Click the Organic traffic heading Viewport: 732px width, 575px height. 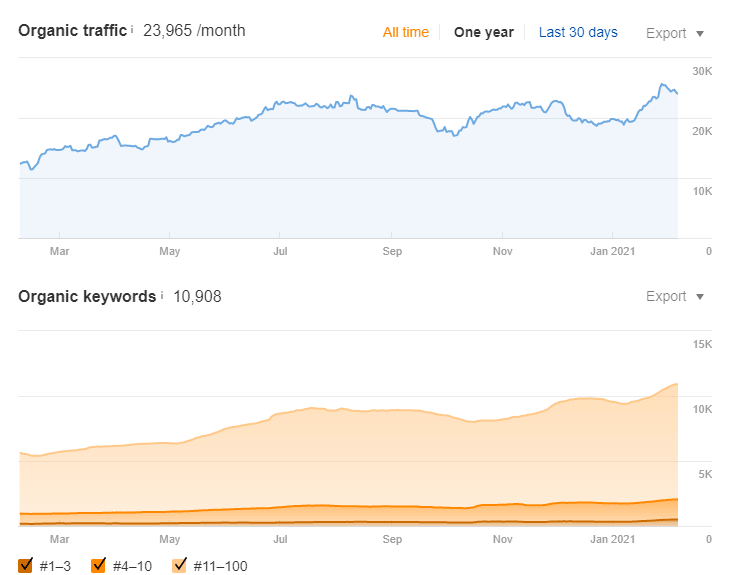(72, 30)
